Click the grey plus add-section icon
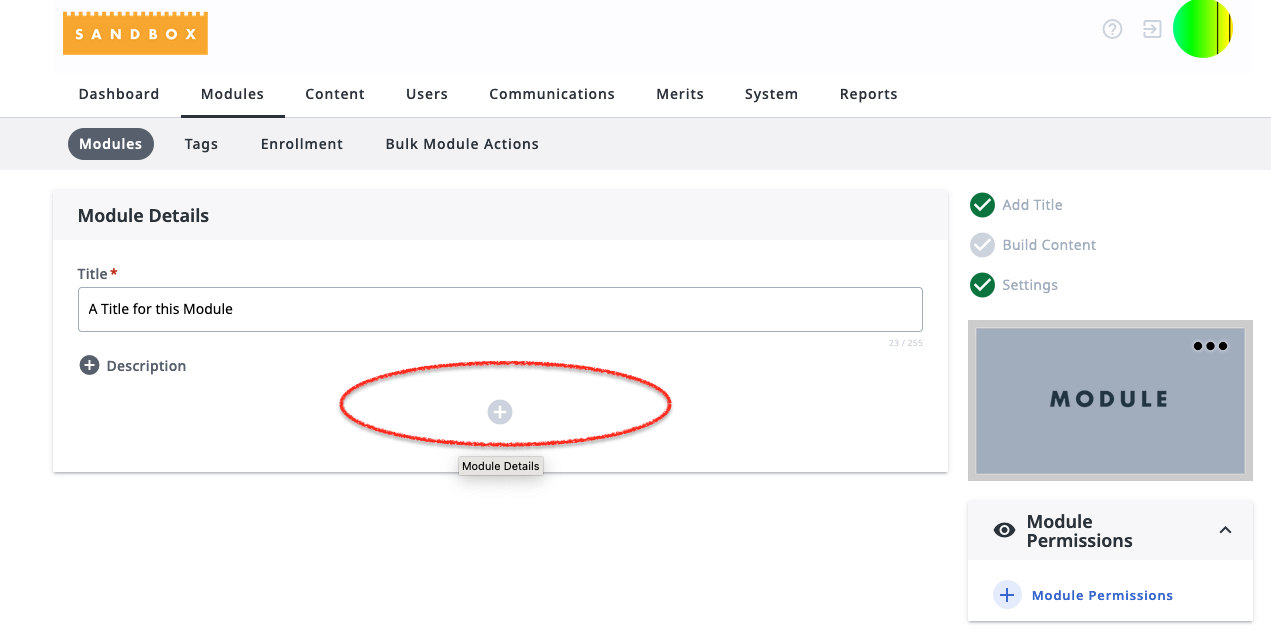The image size is (1271, 635). (x=500, y=412)
